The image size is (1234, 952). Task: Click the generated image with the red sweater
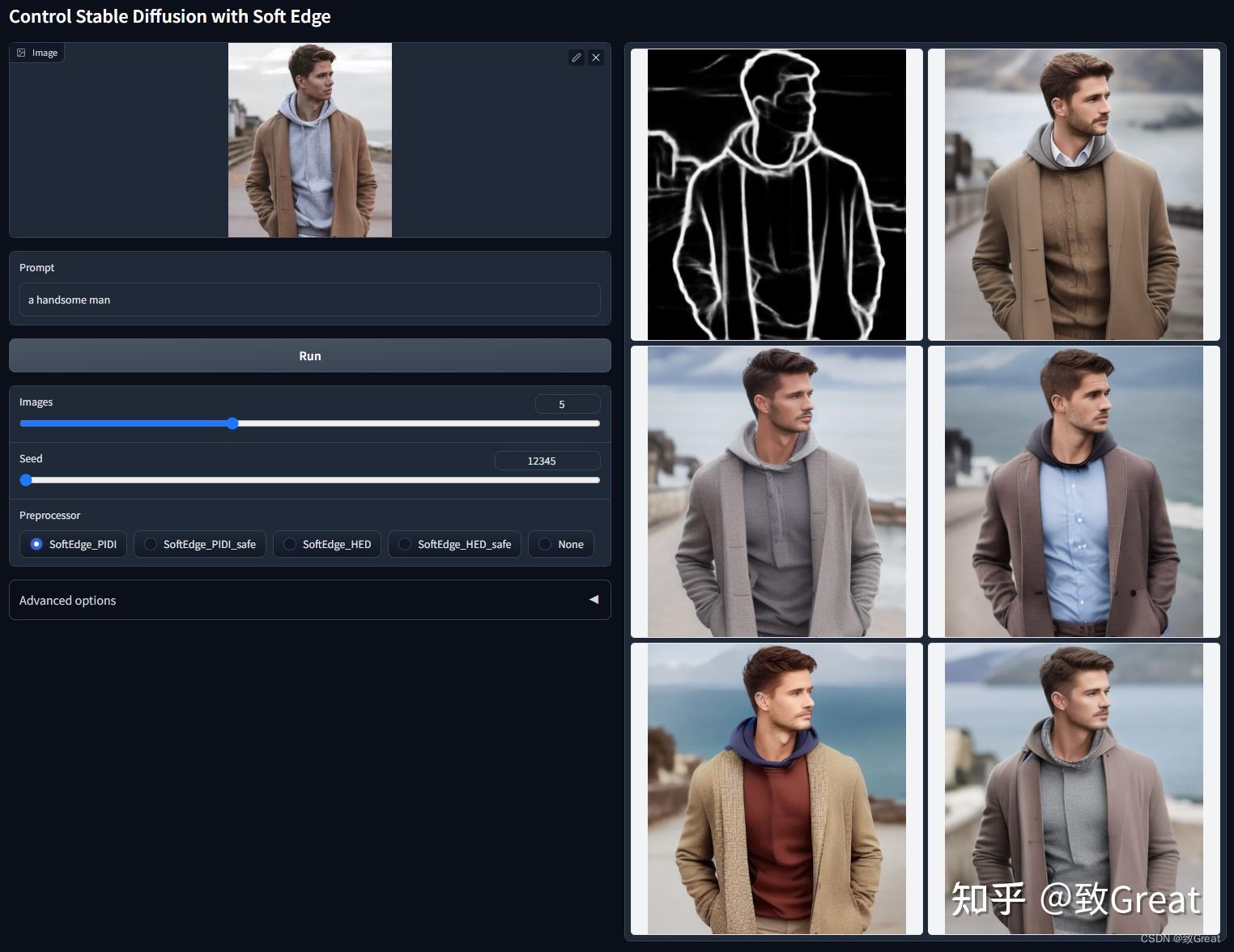[x=776, y=788]
